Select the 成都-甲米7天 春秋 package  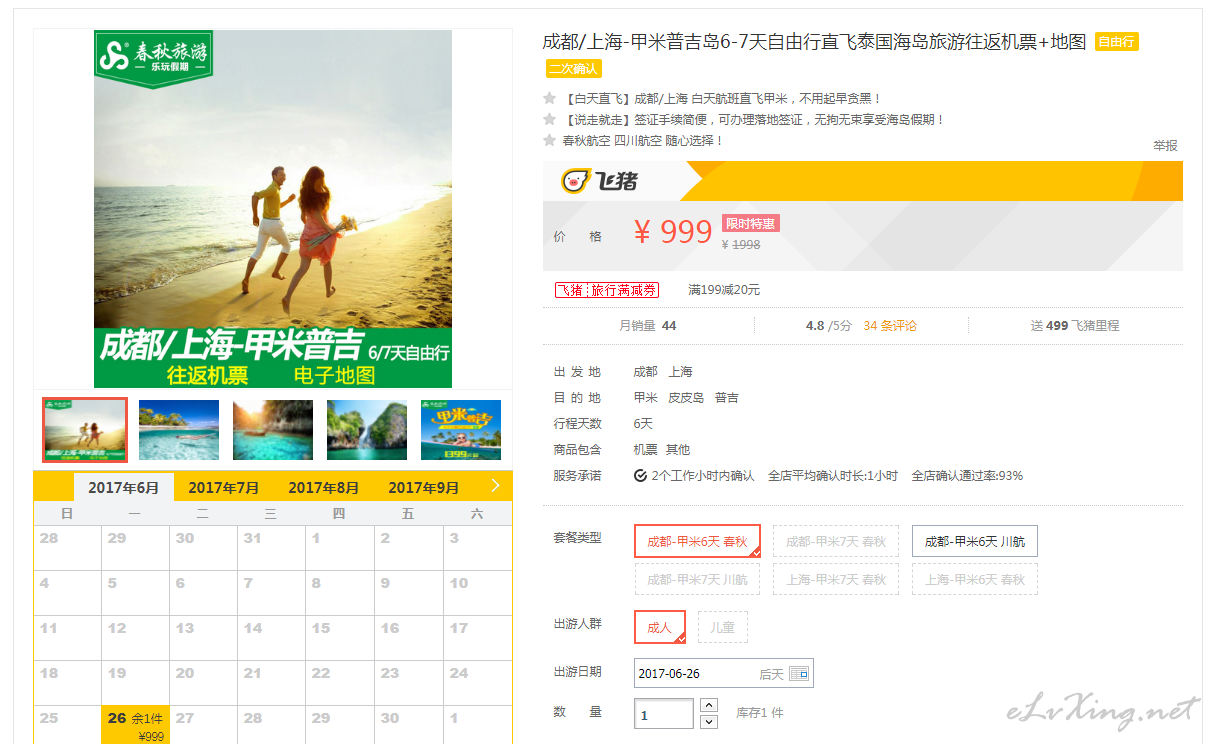836,541
